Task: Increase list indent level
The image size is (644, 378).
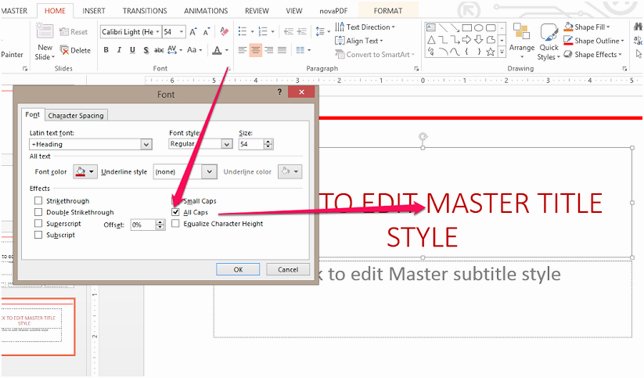Action: tap(302, 32)
